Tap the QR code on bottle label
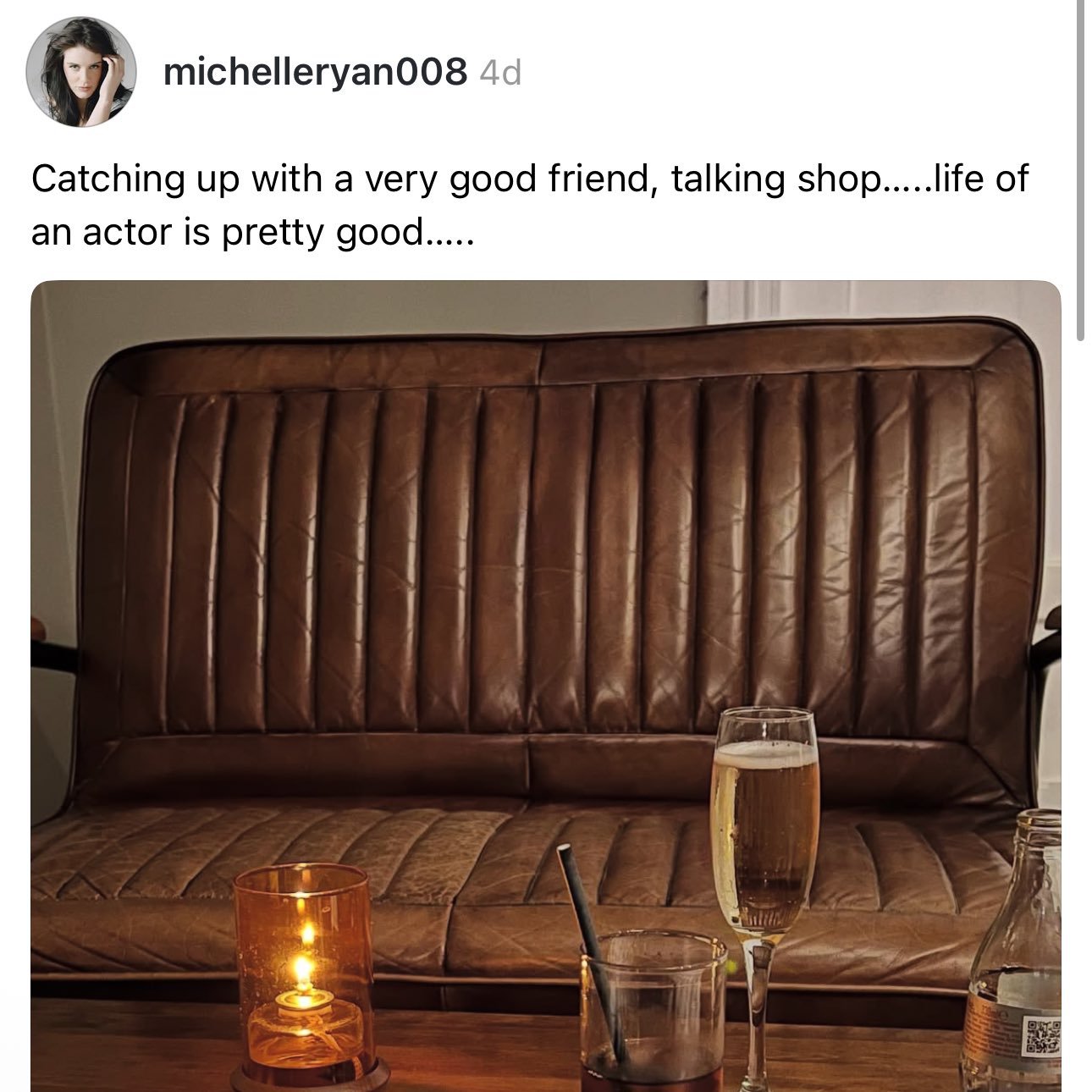This screenshot has width=1092, height=1092. pos(1043,1037)
